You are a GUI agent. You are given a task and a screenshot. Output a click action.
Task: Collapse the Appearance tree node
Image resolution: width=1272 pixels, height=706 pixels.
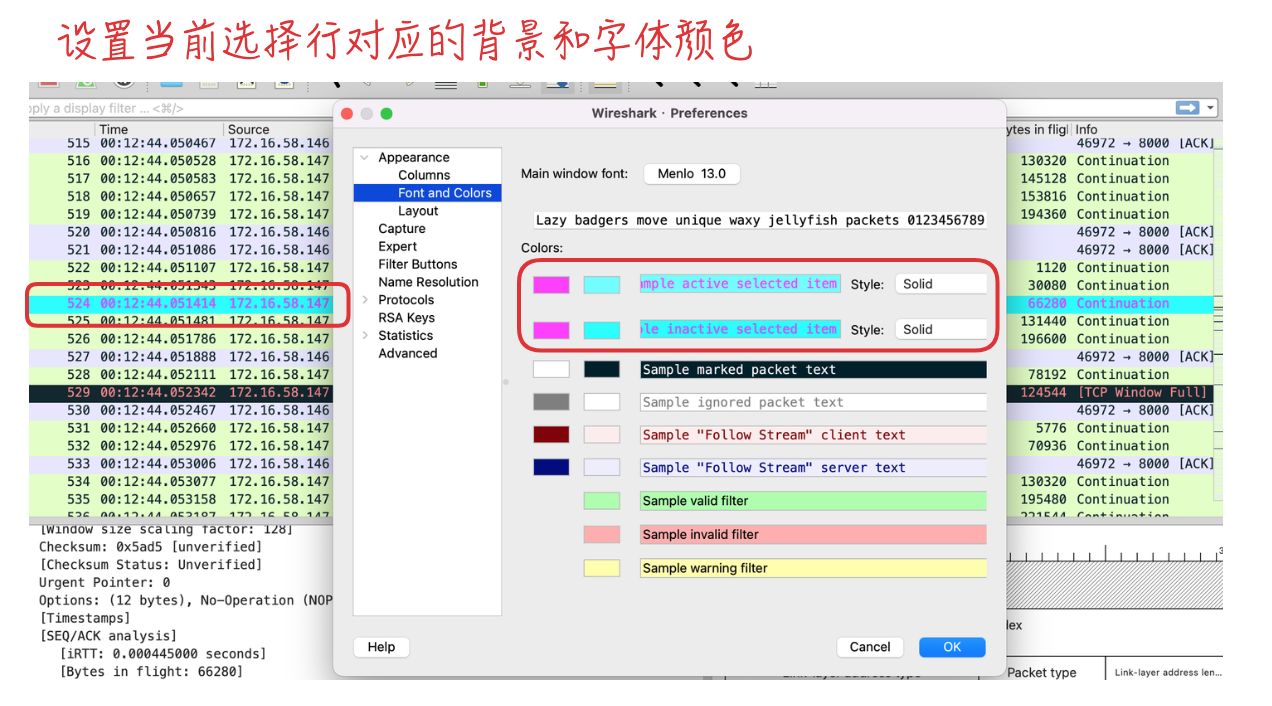[x=365, y=158]
